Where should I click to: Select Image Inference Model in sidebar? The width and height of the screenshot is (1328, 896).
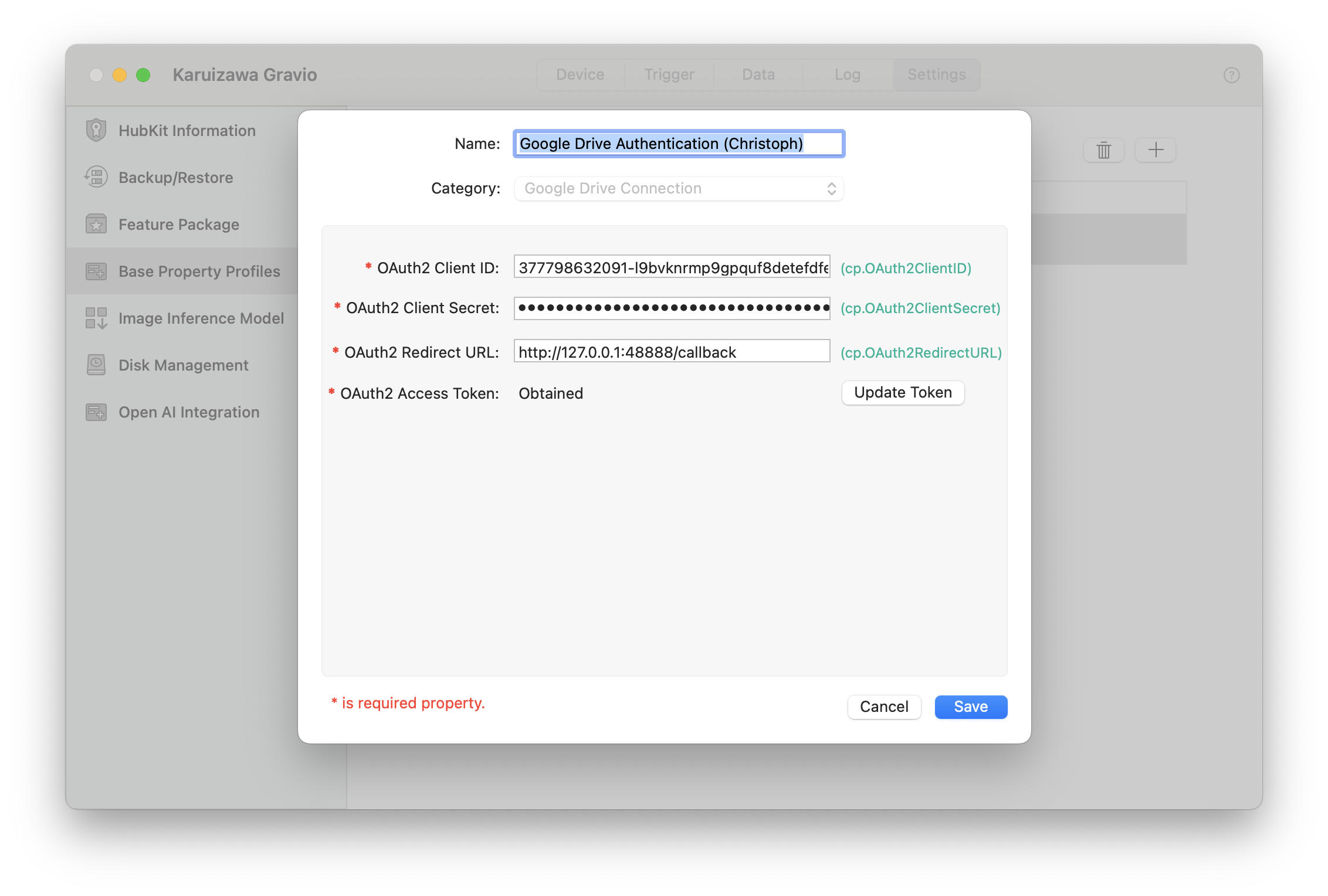pos(182,318)
